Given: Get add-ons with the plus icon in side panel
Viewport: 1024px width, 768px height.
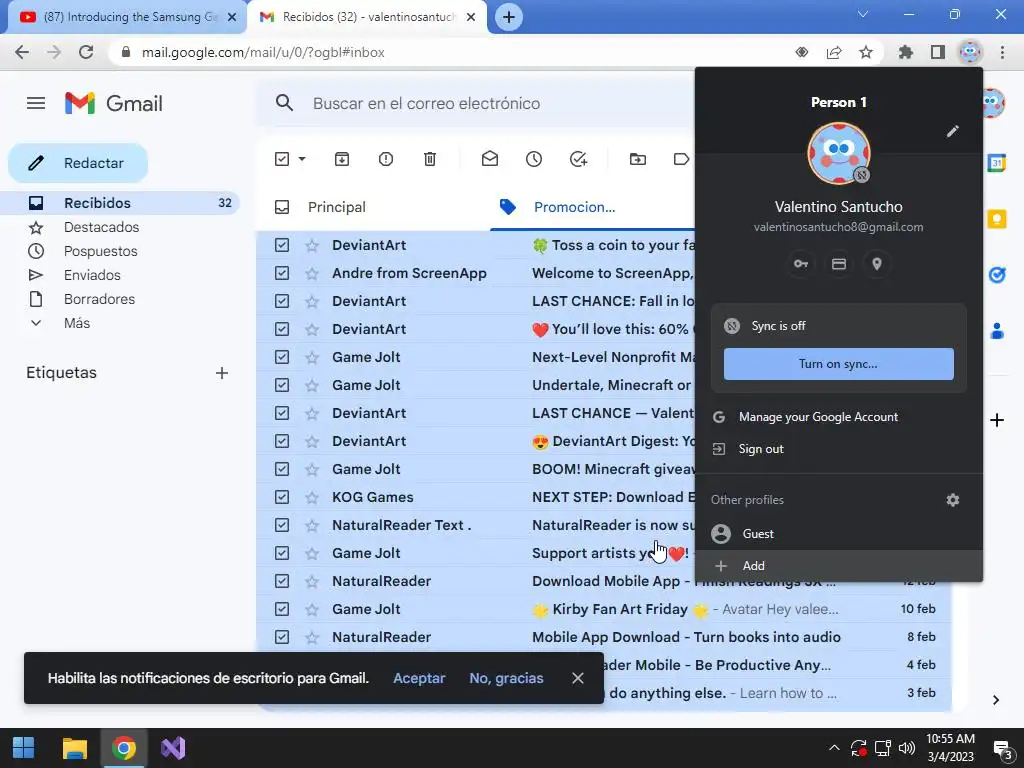Looking at the screenshot, I should [x=997, y=420].
